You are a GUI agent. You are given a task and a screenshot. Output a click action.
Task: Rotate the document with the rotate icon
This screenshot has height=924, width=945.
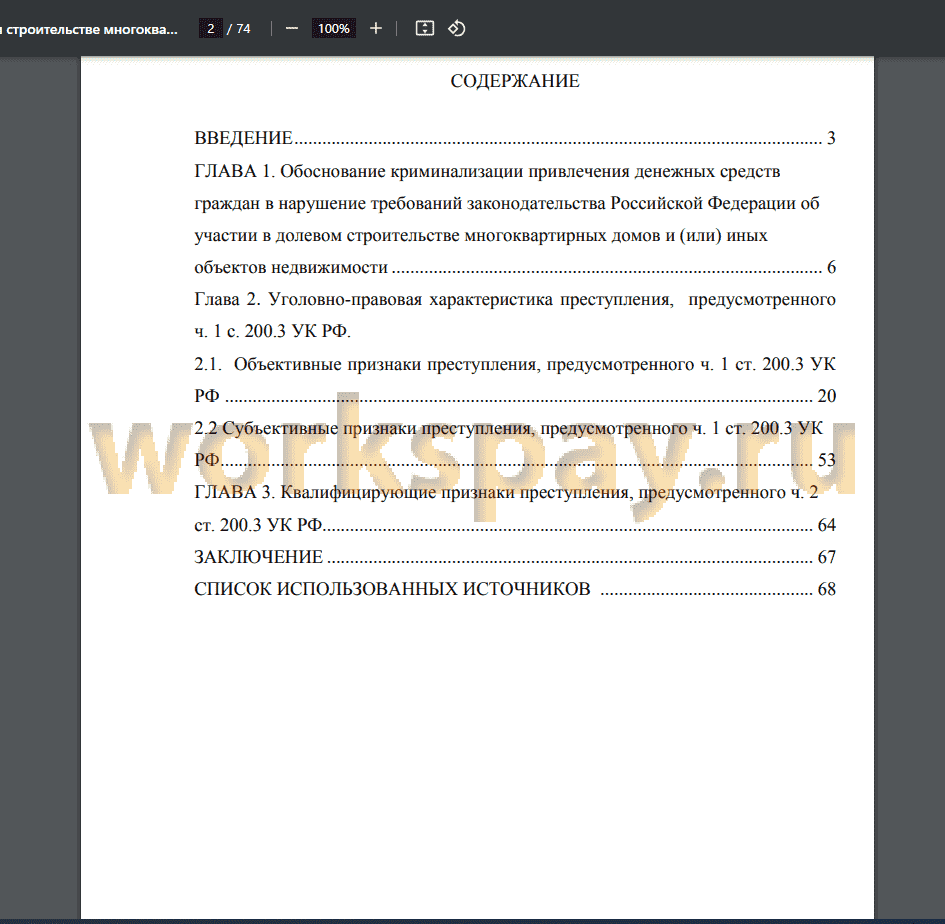pyautogui.click(x=456, y=28)
